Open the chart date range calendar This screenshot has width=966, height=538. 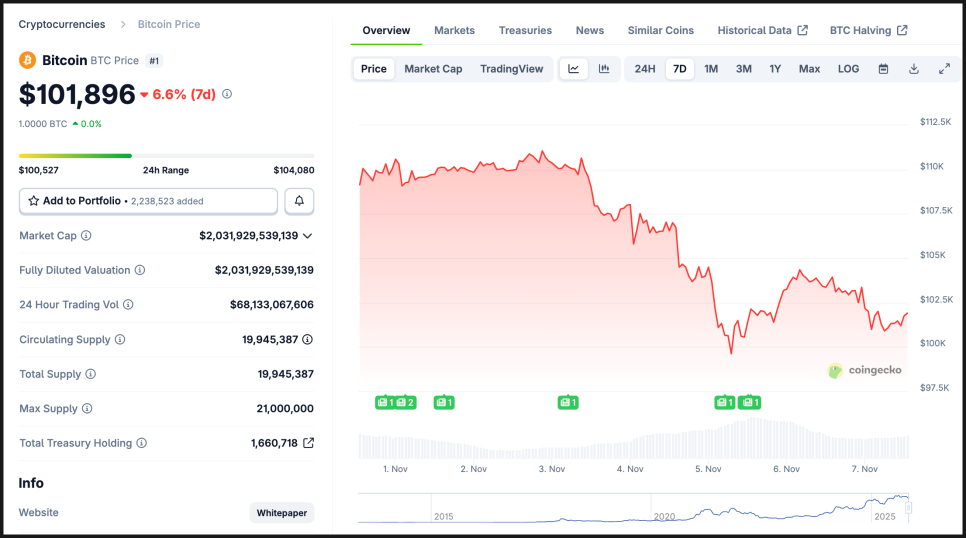tap(883, 69)
